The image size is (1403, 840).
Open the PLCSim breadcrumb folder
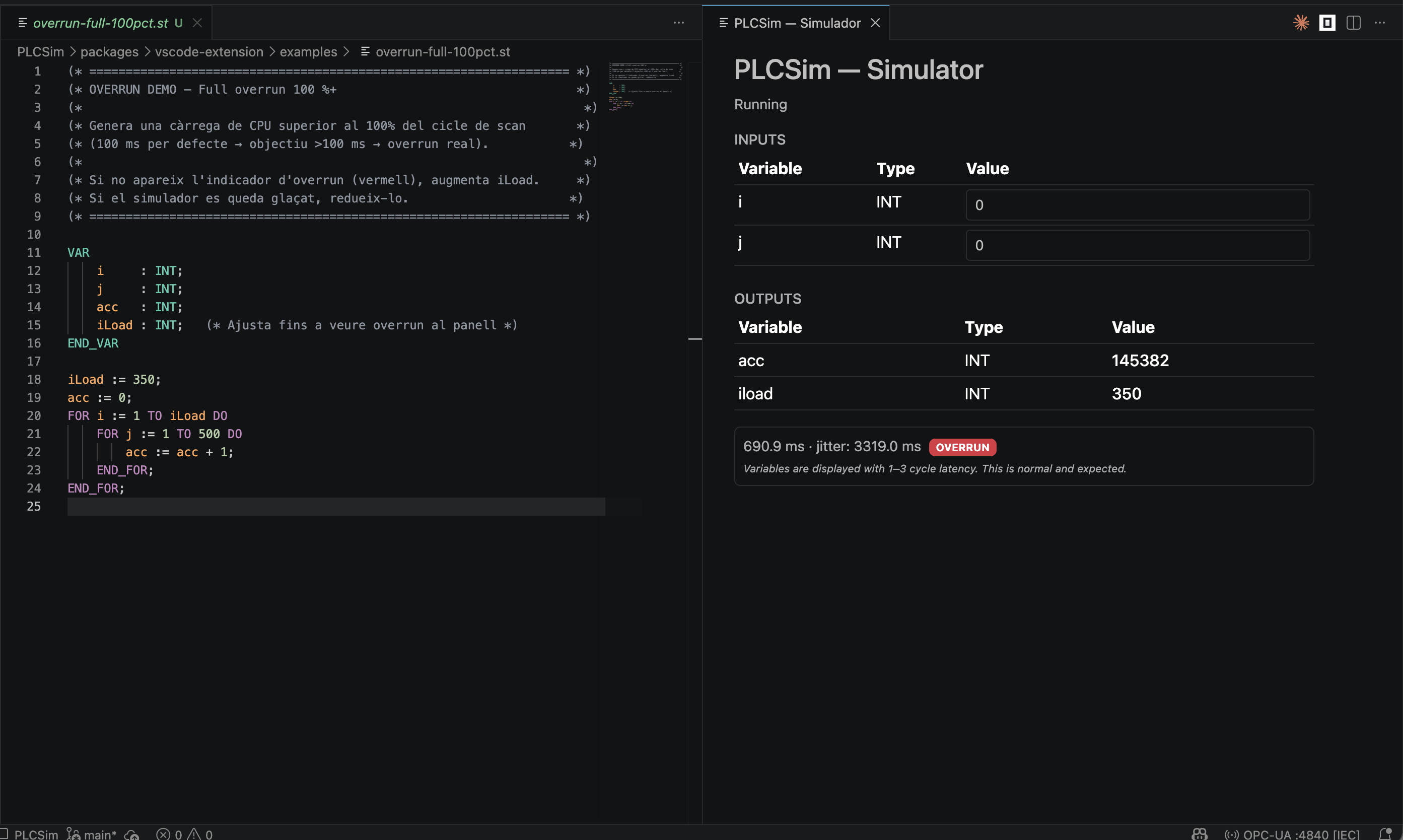40,51
